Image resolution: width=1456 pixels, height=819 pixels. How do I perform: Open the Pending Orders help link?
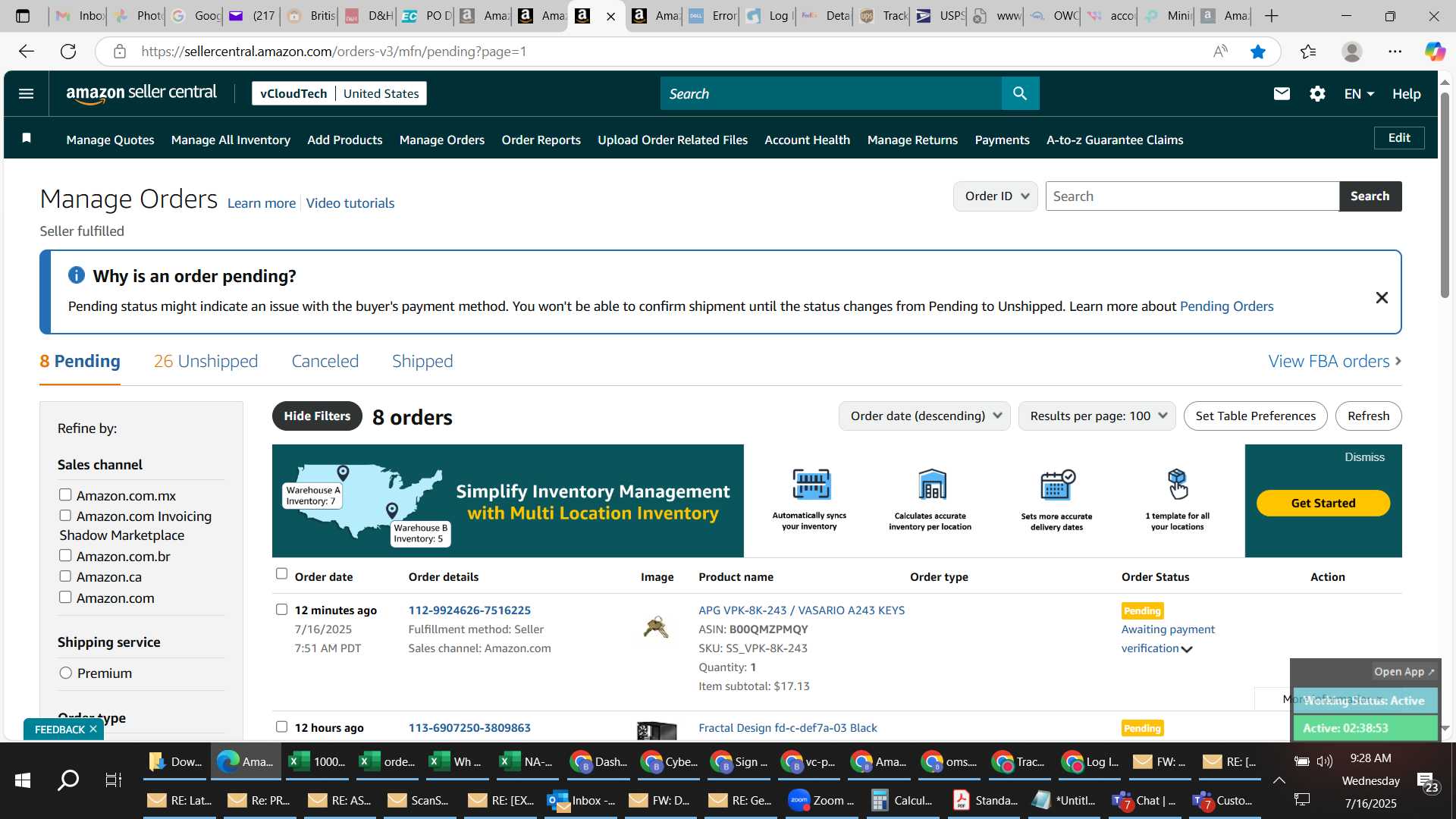[x=1226, y=306]
